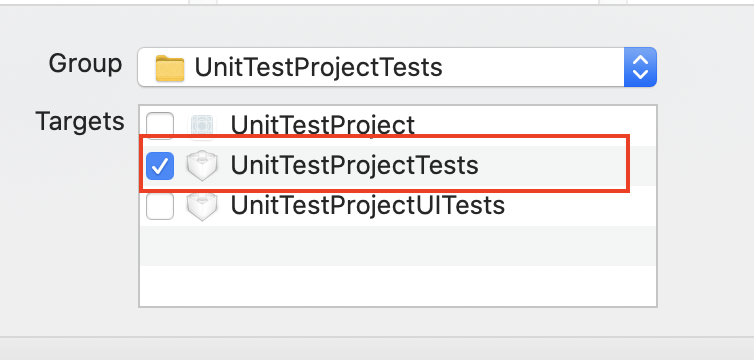Image resolution: width=754 pixels, height=360 pixels.
Task: Click the yellow folder icon in Group field
Action: click(170, 68)
